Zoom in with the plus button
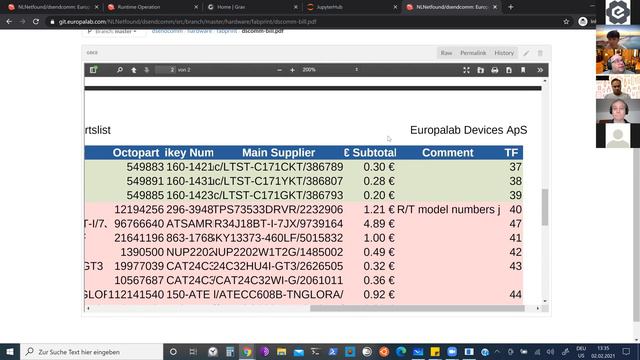640x360 pixels. point(292,70)
